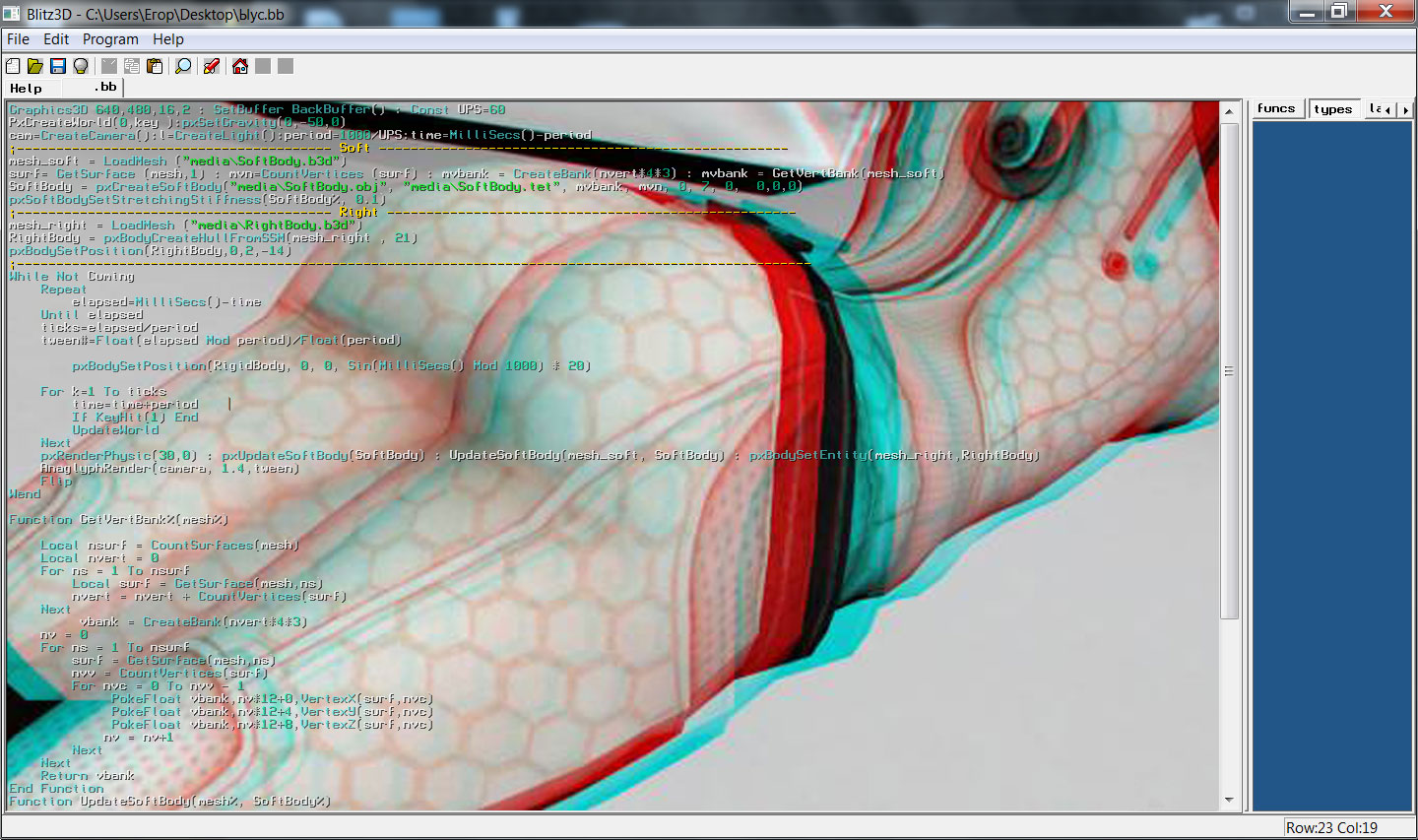Click the grayed-out Copy icon
This screenshot has width=1418, height=840.
(132, 66)
